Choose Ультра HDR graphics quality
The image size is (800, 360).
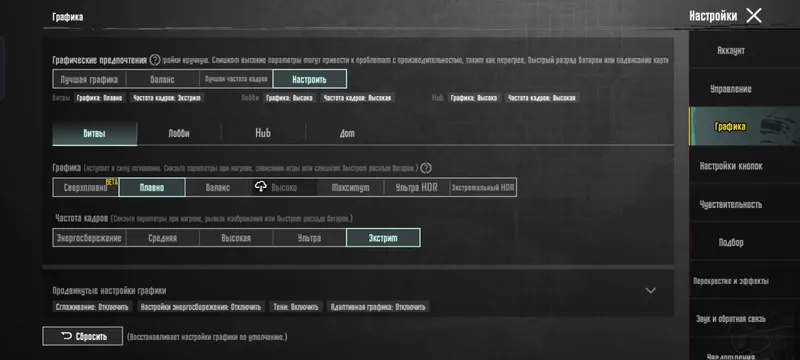(x=417, y=187)
